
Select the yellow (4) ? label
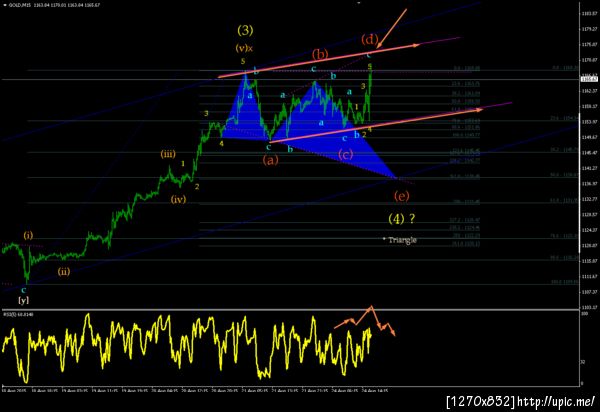[x=401, y=218]
